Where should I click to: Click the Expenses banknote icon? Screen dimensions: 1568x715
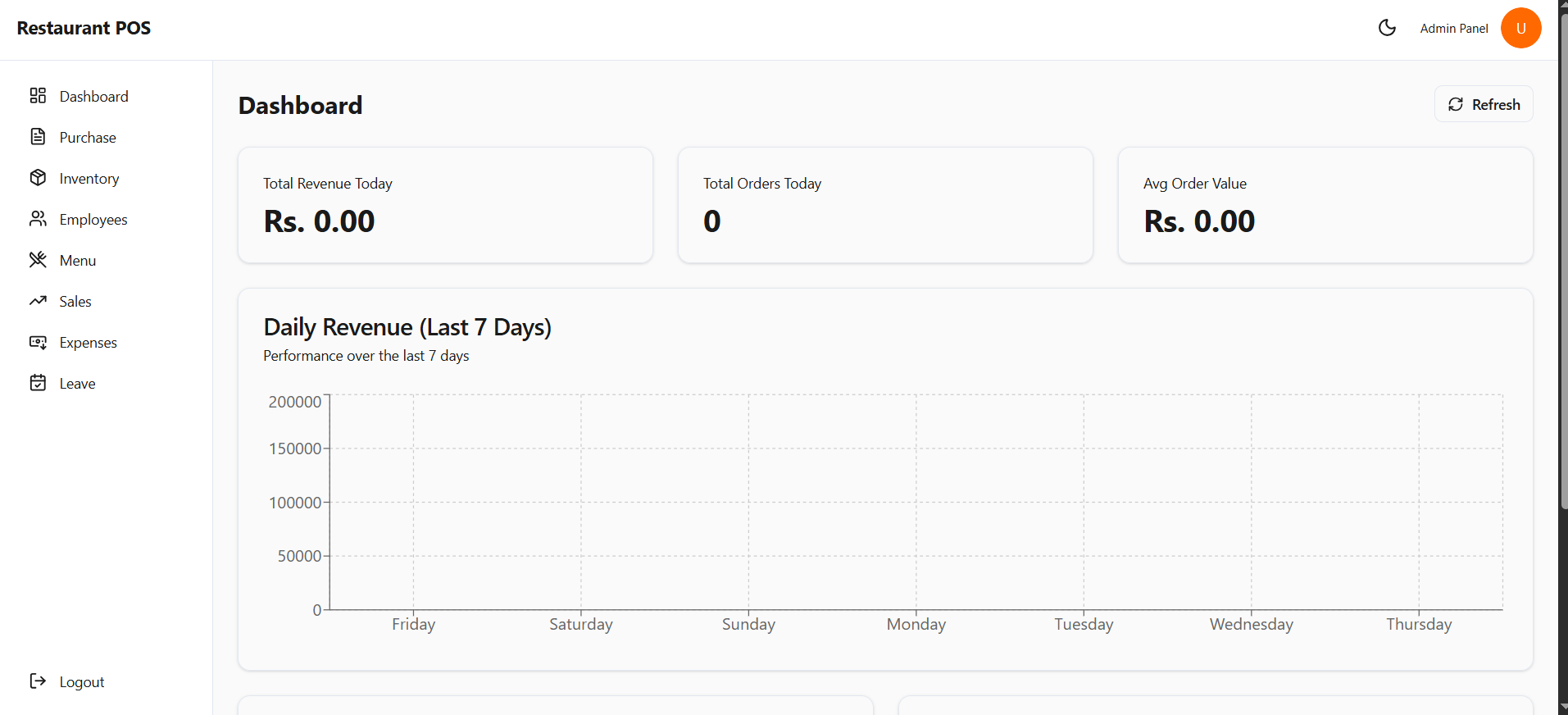coord(38,342)
